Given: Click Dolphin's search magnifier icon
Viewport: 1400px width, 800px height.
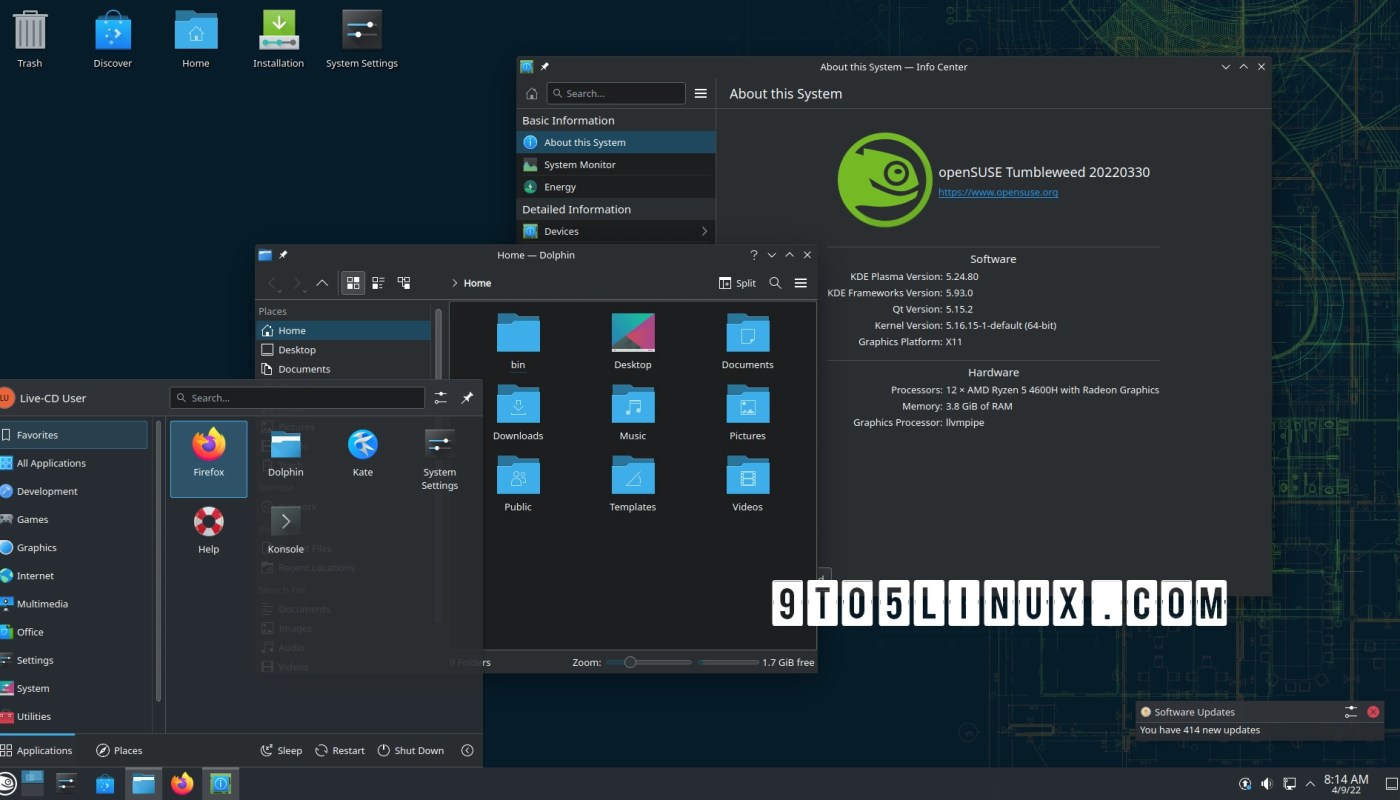Looking at the screenshot, I should click(x=775, y=283).
